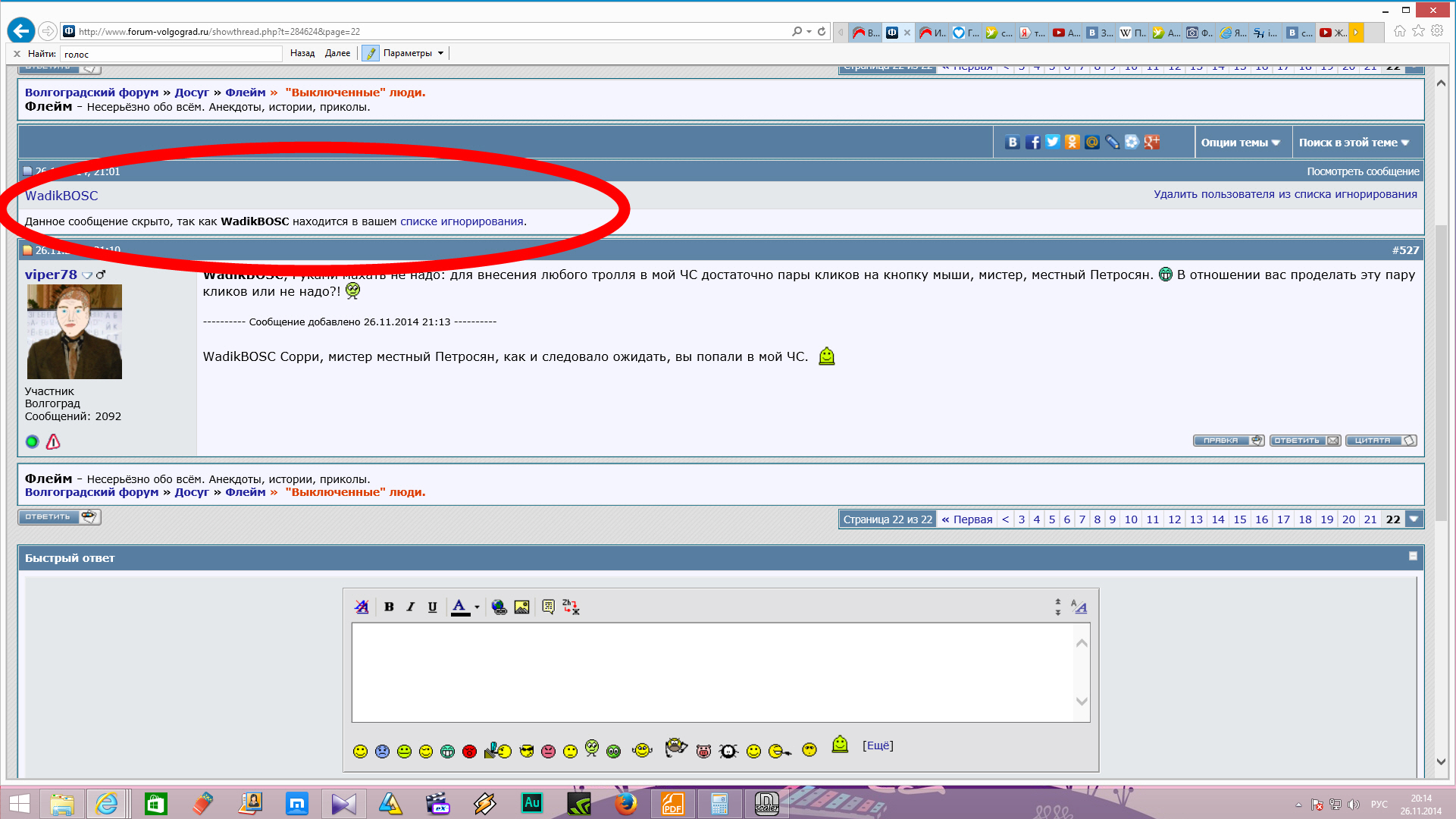Click the insert image icon in editor

click(x=521, y=607)
